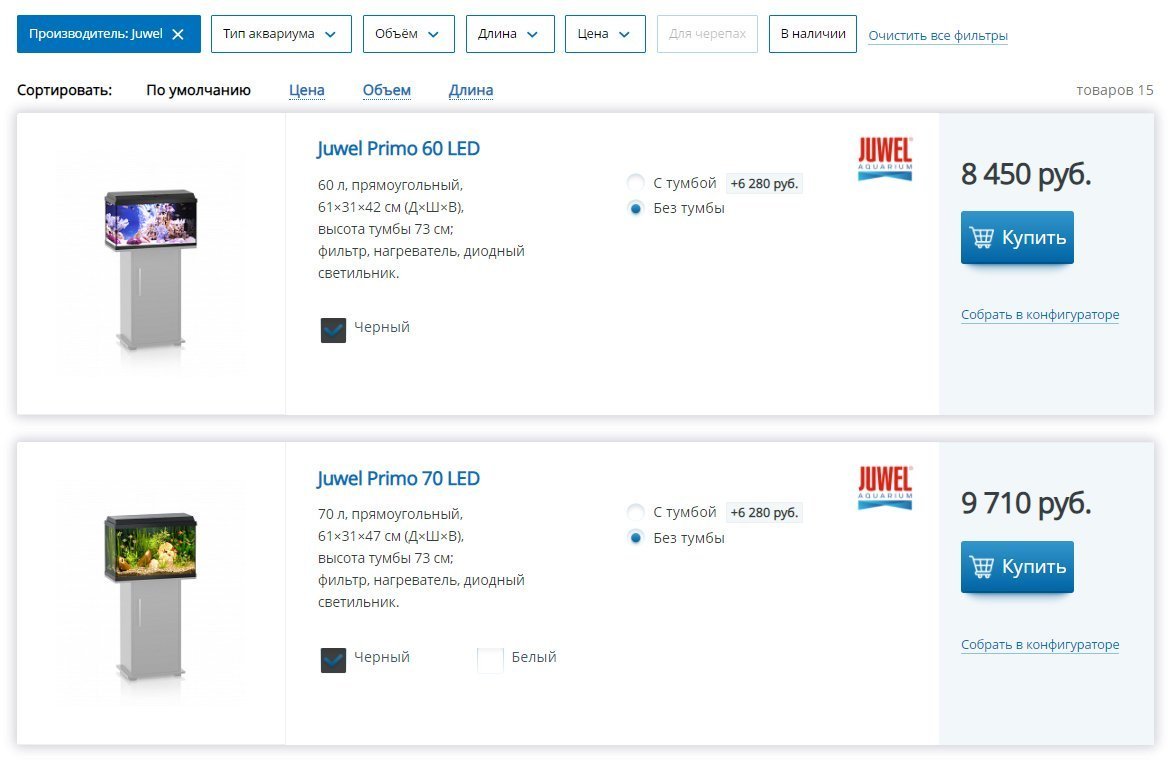
Task: Choose white color swatch for Primo 70 LED
Action: pyautogui.click(x=490, y=660)
